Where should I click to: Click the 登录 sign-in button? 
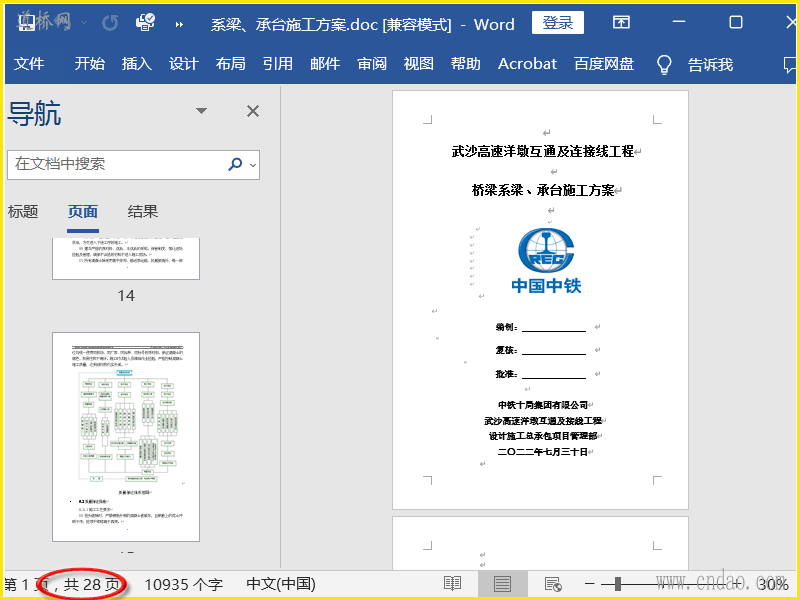(558, 23)
